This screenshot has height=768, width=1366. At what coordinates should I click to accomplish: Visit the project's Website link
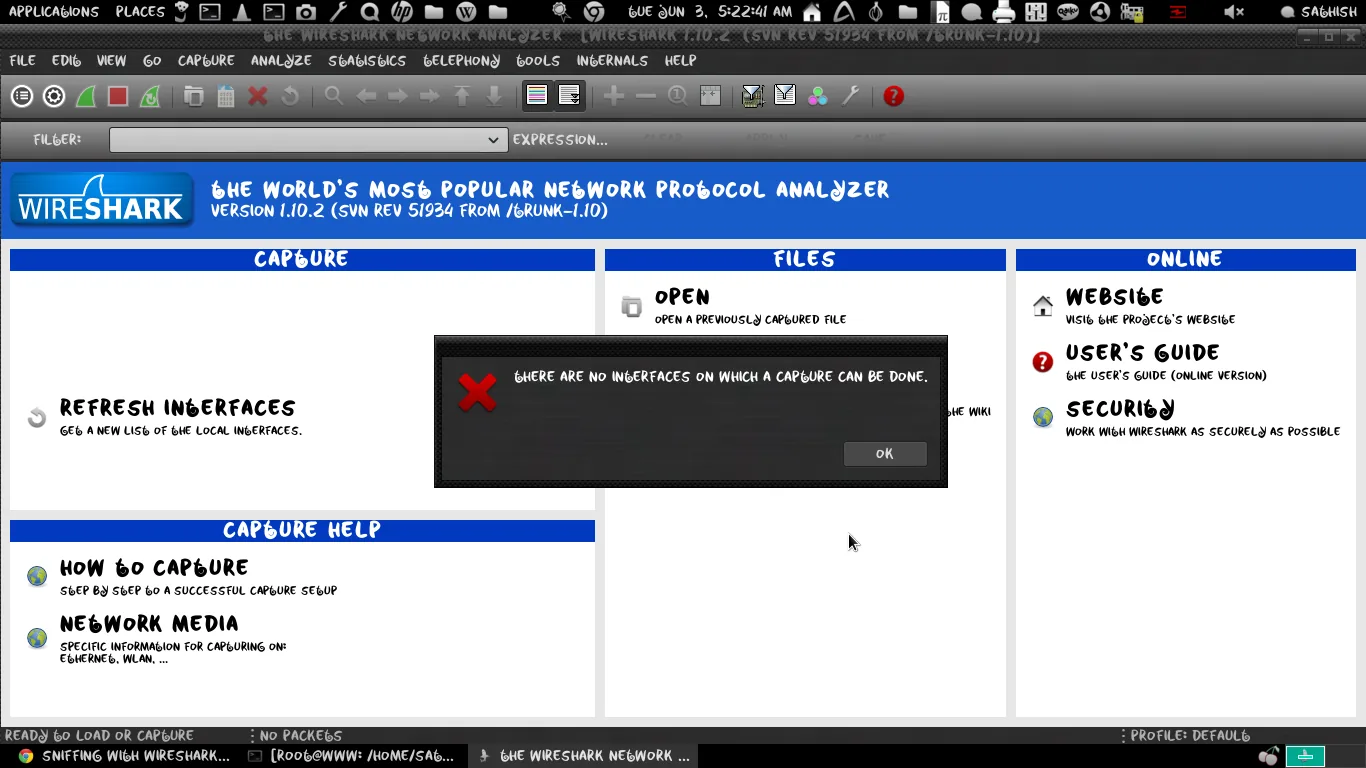coord(1114,297)
